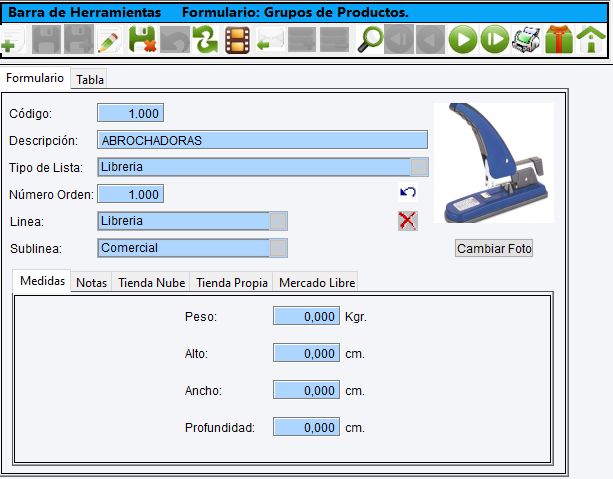Click the Ancho input field

pyautogui.click(x=306, y=390)
